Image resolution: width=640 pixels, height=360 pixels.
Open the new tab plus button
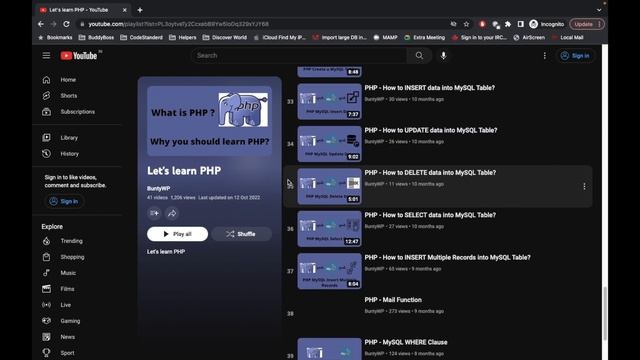click(140, 10)
